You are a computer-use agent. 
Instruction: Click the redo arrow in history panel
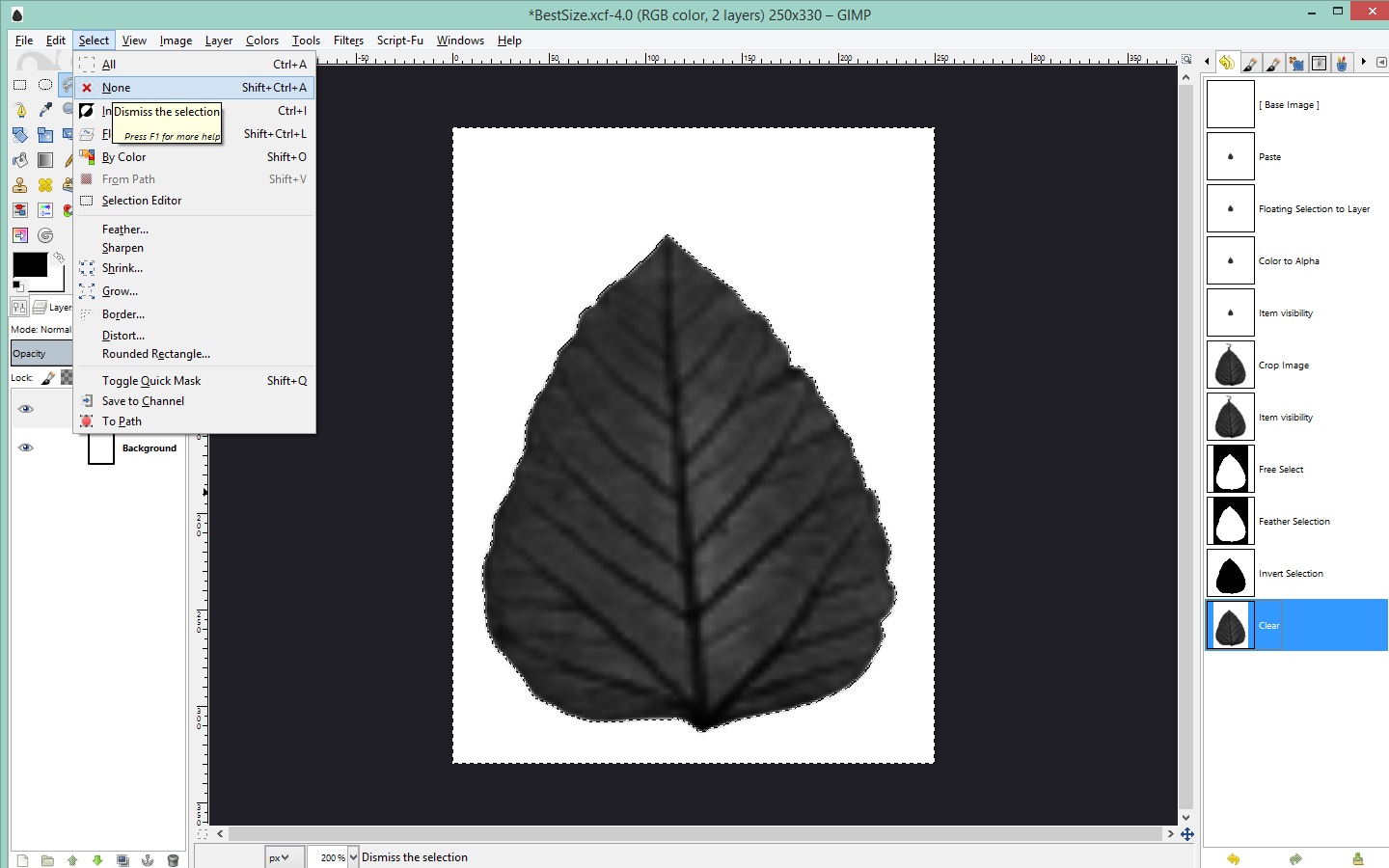point(1295,858)
